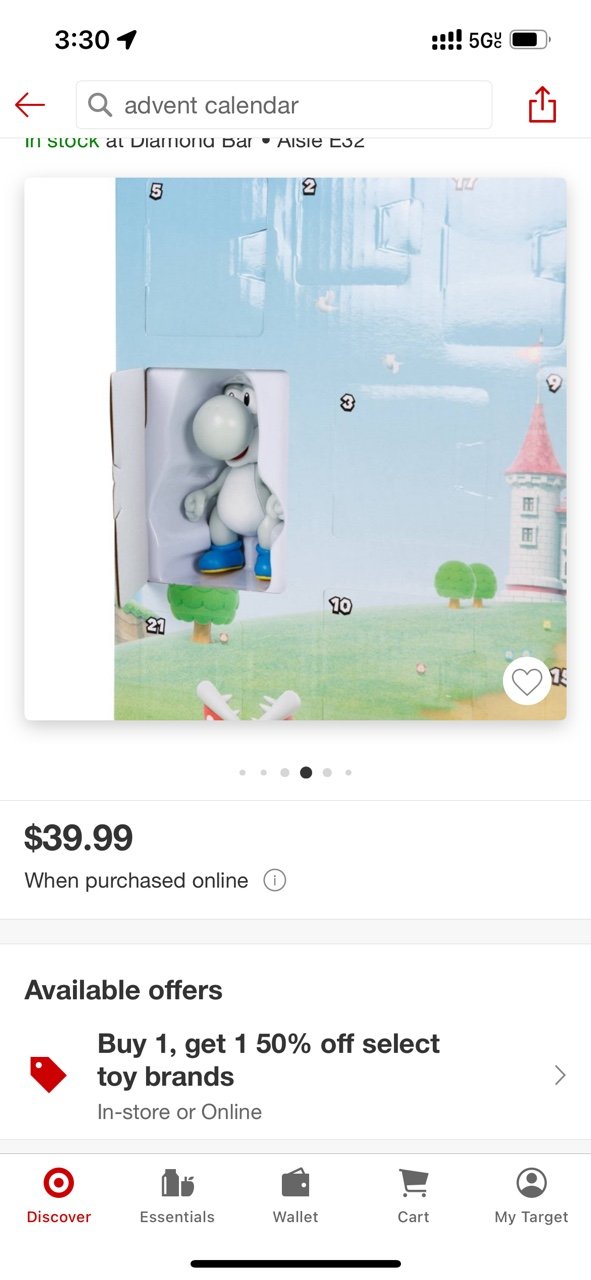
Task: Open the Wallet tab
Action: pos(295,1196)
